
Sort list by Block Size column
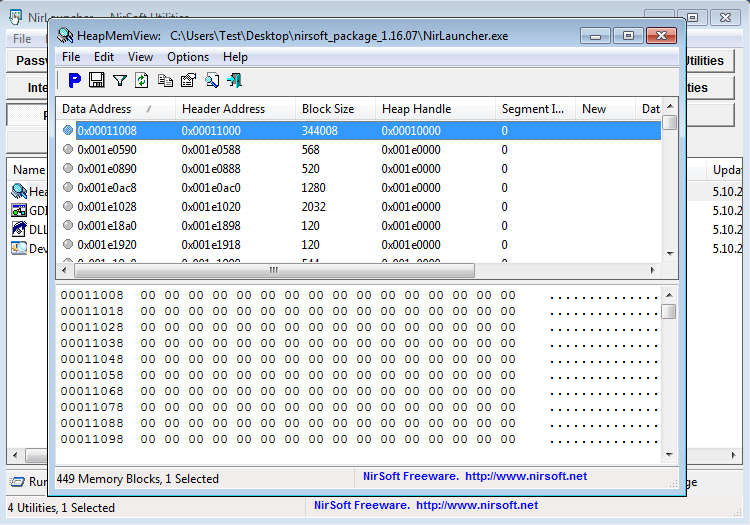coord(327,109)
